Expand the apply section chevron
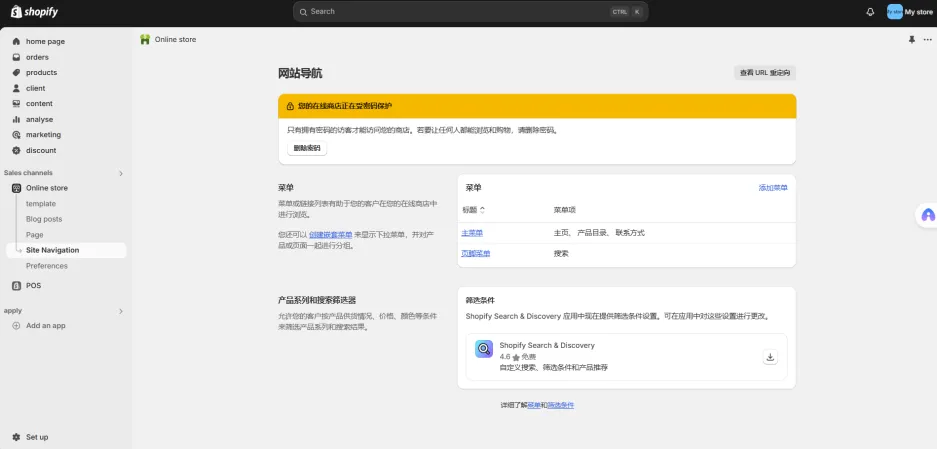937x449 pixels. point(121,311)
